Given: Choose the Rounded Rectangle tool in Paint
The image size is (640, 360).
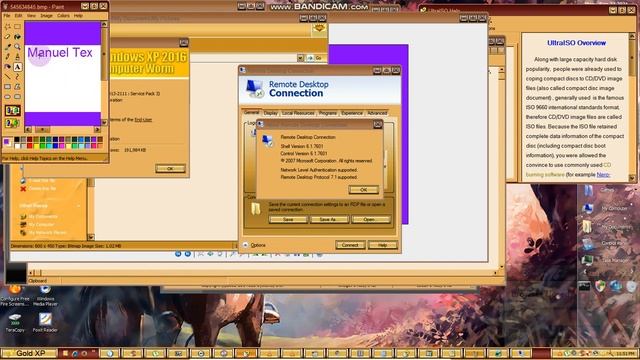Looking at the screenshot, I should click(x=18, y=97).
